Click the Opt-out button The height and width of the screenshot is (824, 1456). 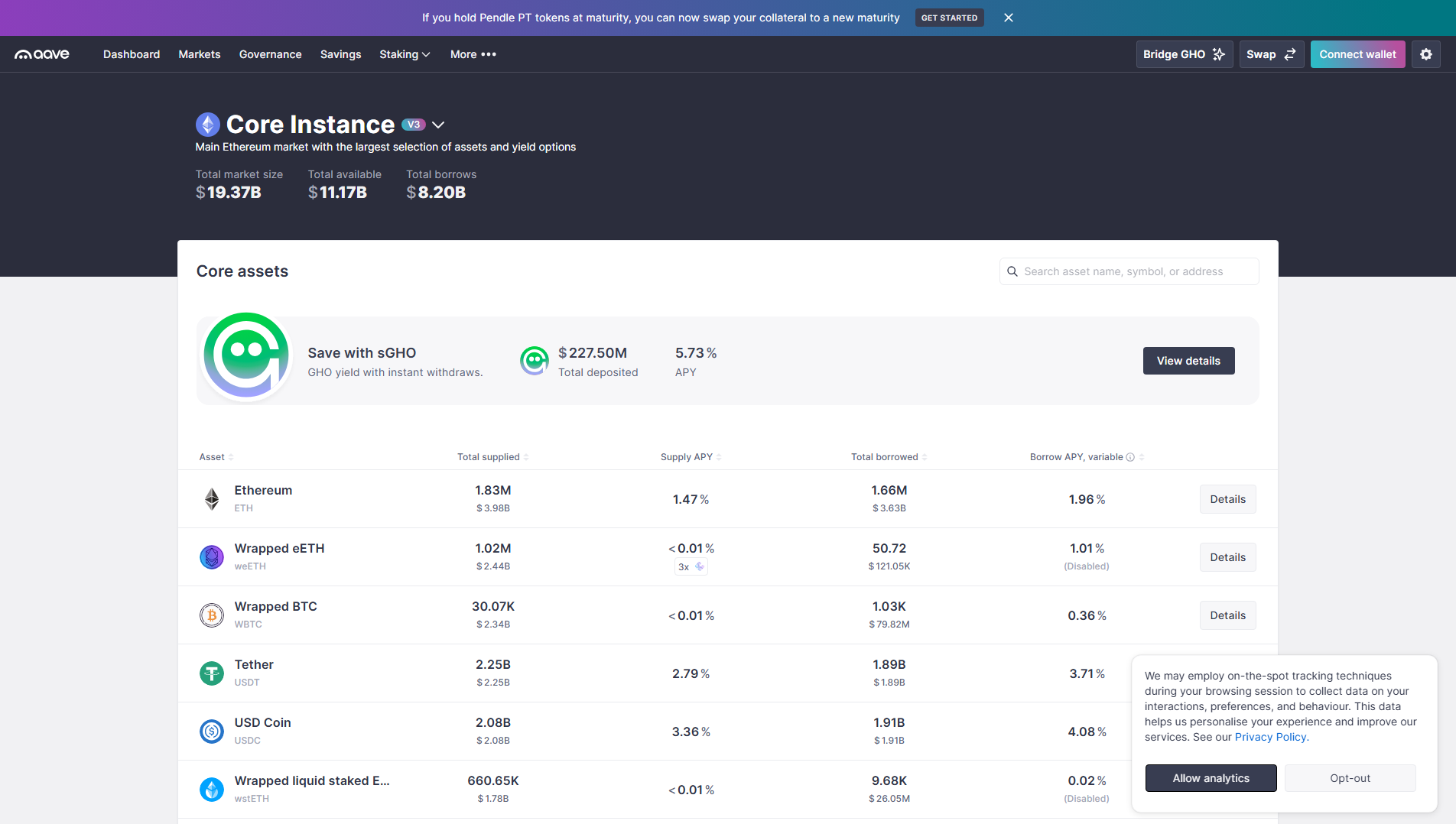coord(1350,778)
